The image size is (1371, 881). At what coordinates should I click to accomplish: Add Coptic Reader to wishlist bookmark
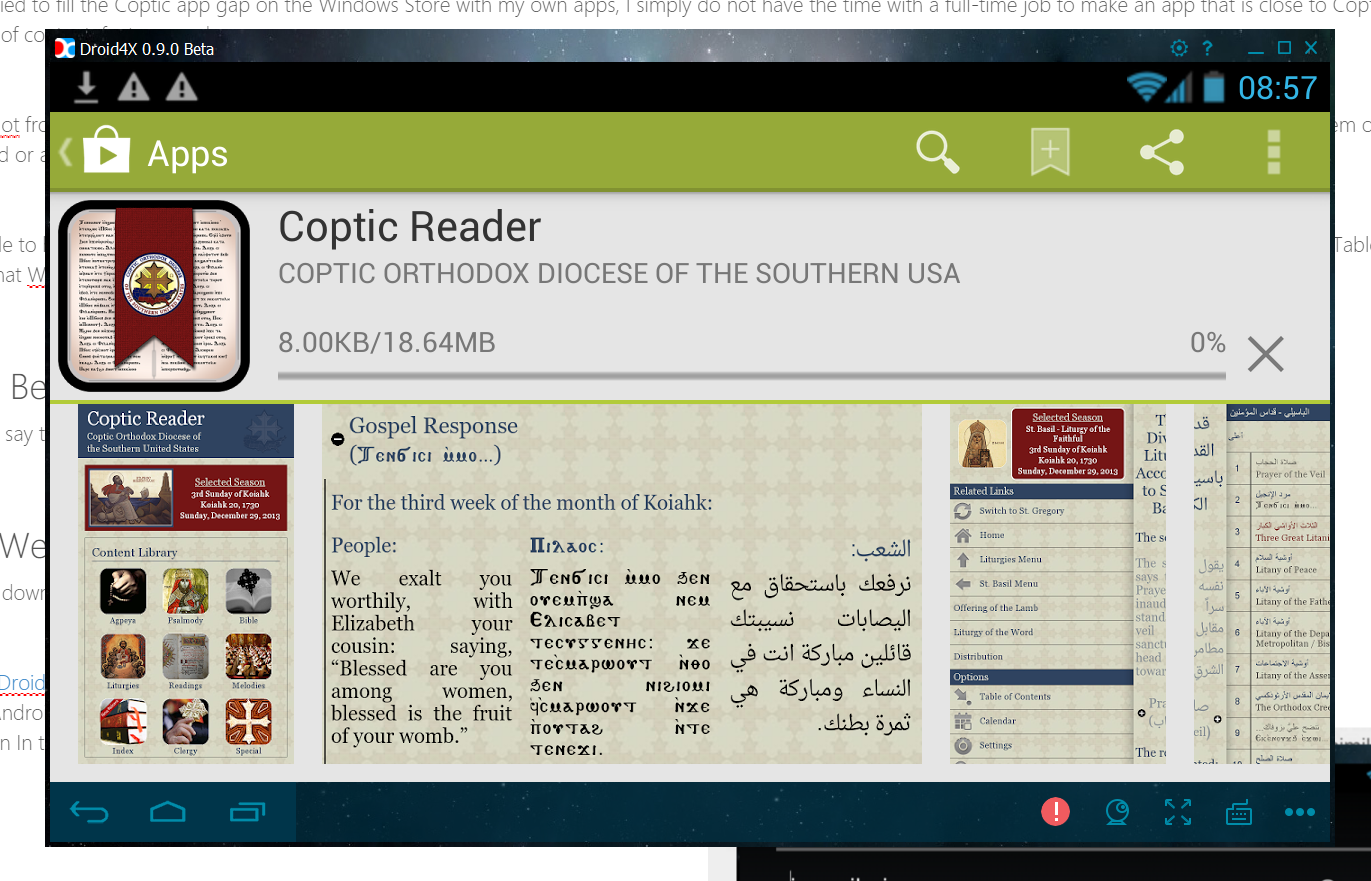(1050, 153)
